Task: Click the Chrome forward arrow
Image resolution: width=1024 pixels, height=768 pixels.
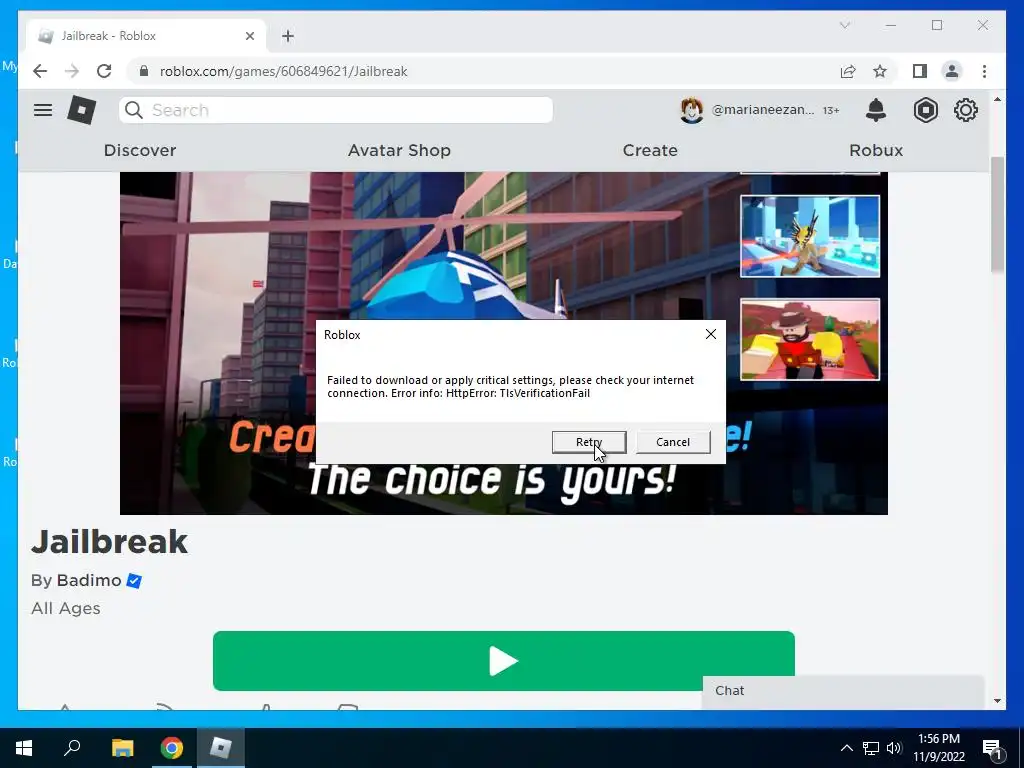Action: point(72,71)
